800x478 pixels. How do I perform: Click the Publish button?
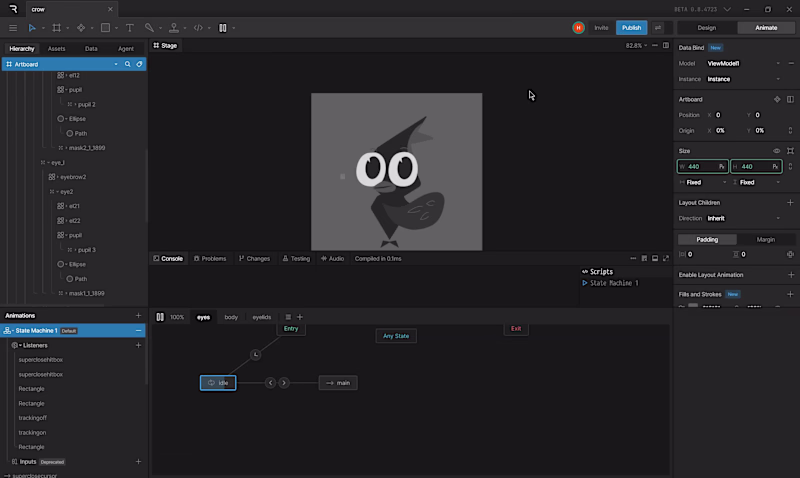click(x=632, y=28)
